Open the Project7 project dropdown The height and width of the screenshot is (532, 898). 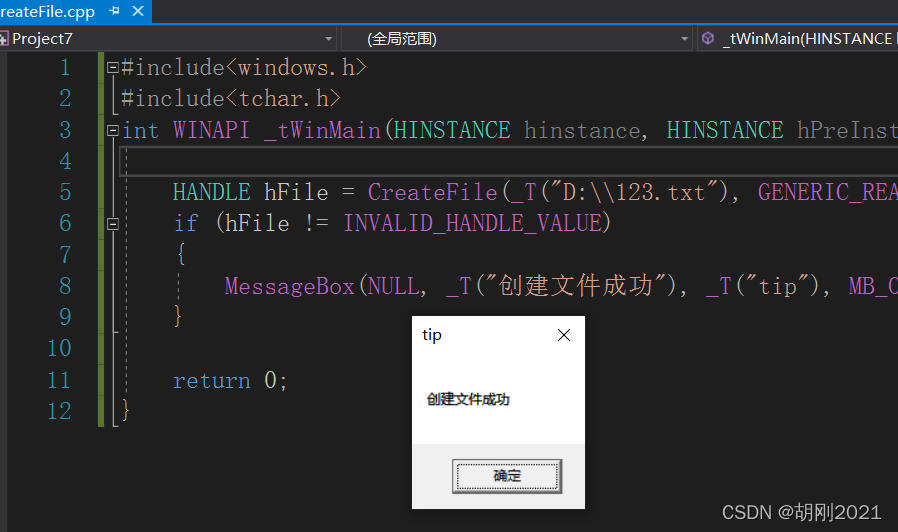(x=328, y=39)
